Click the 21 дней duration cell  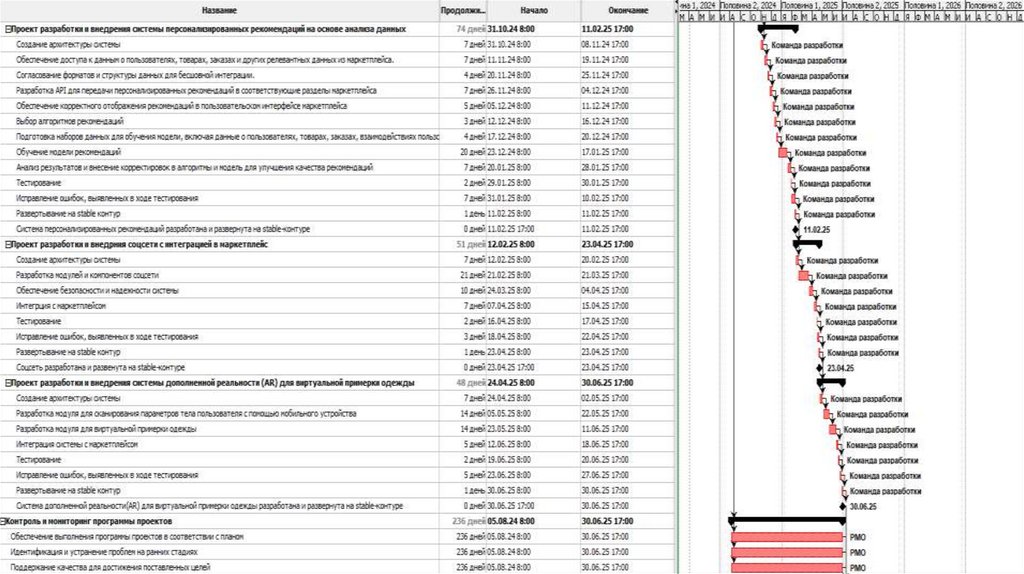[472, 276]
